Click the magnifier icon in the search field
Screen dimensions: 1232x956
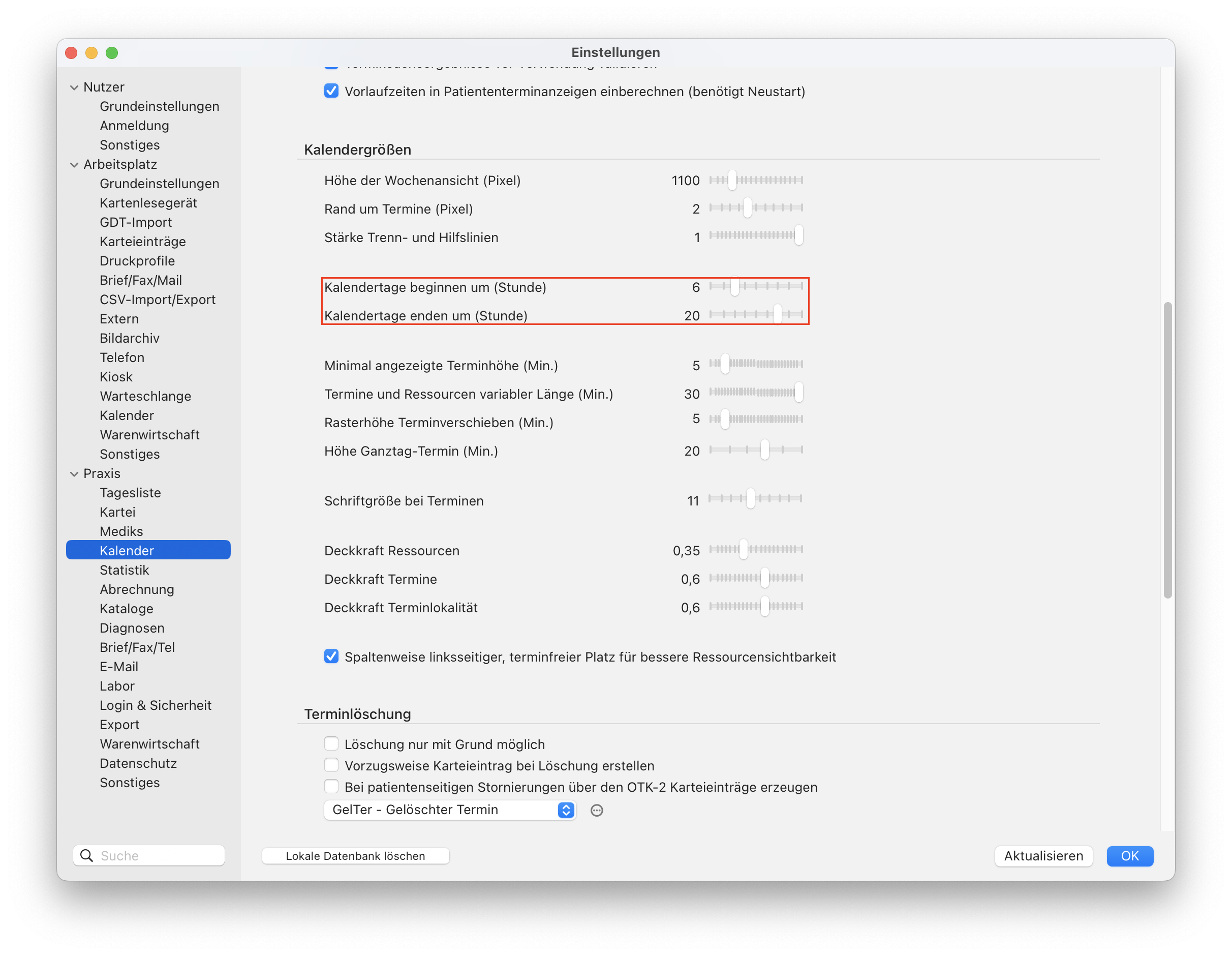(86, 855)
